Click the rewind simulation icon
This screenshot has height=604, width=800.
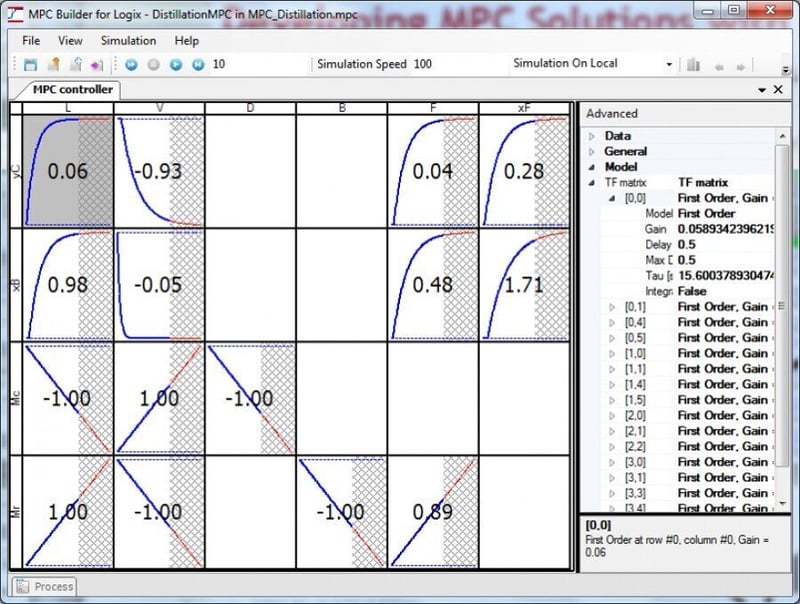[x=131, y=63]
